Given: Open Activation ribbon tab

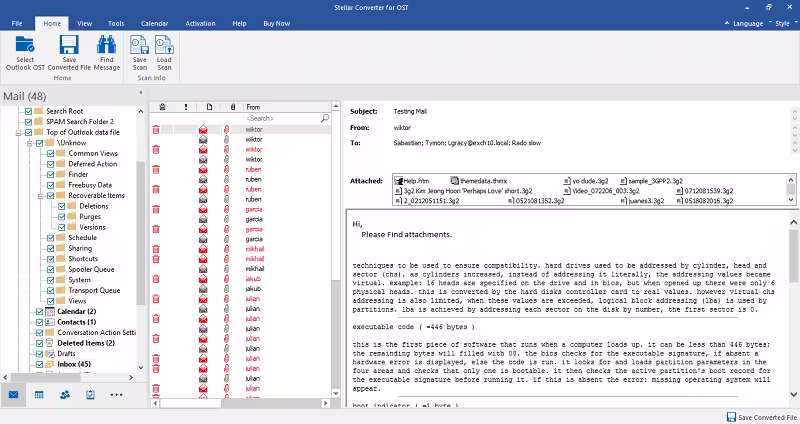Looking at the screenshot, I should [x=200, y=23].
